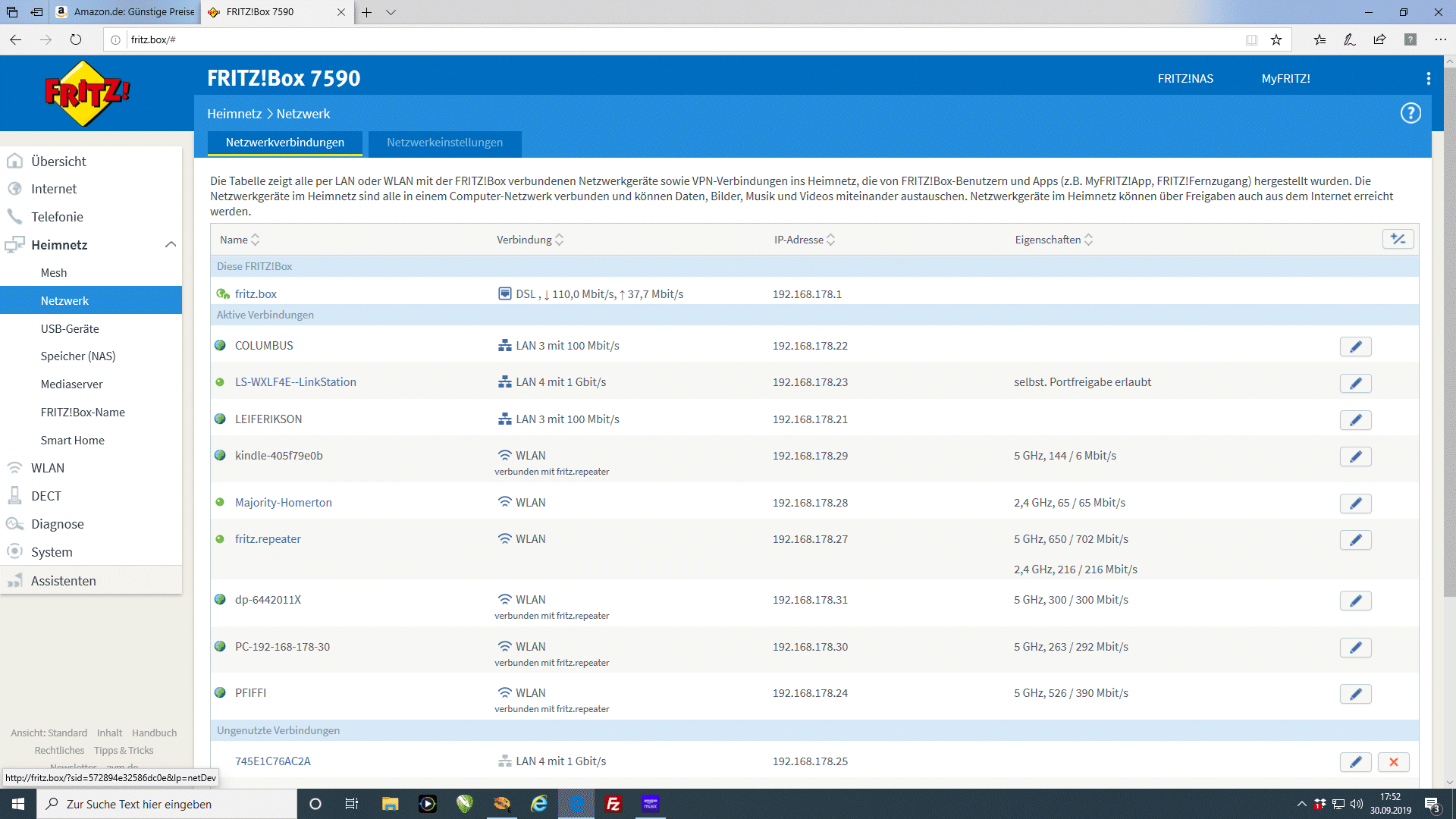The height and width of the screenshot is (819, 1456).
Task: Click the Windows search text box
Action: click(167, 804)
